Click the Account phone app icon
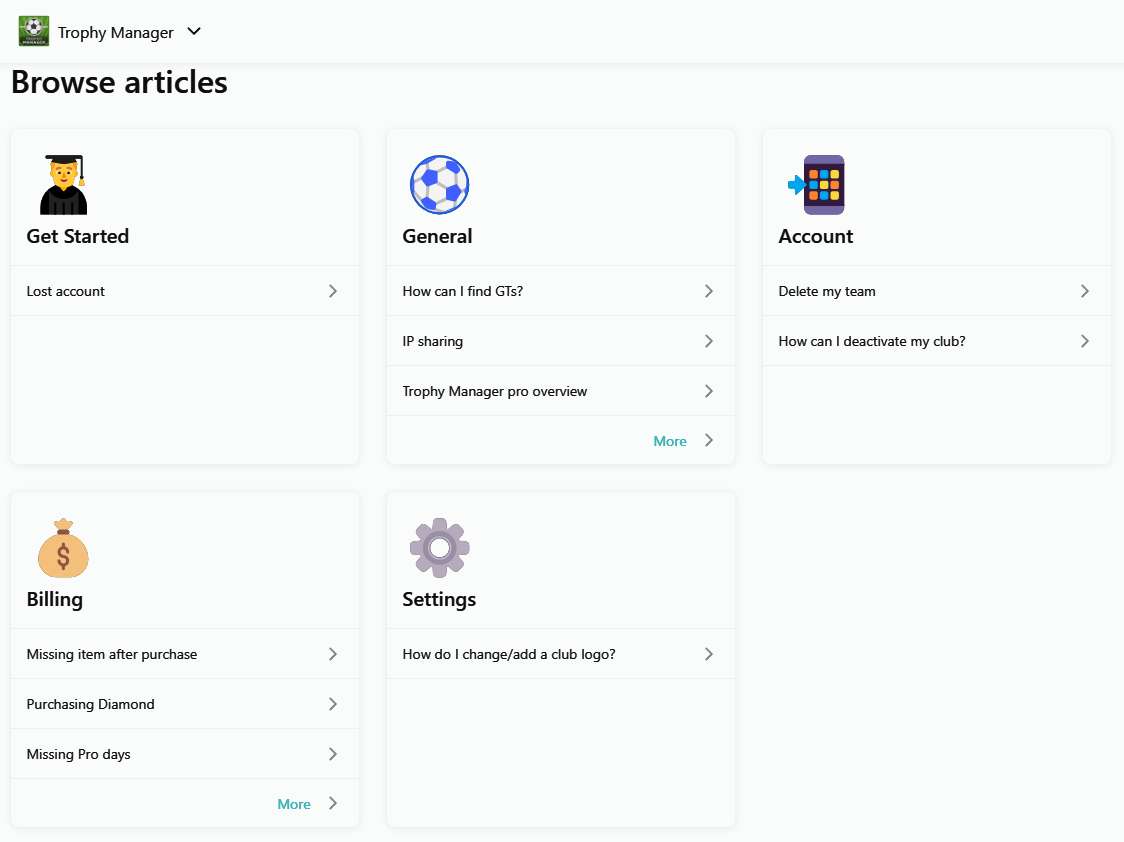Image resolution: width=1124 pixels, height=842 pixels. click(816, 185)
